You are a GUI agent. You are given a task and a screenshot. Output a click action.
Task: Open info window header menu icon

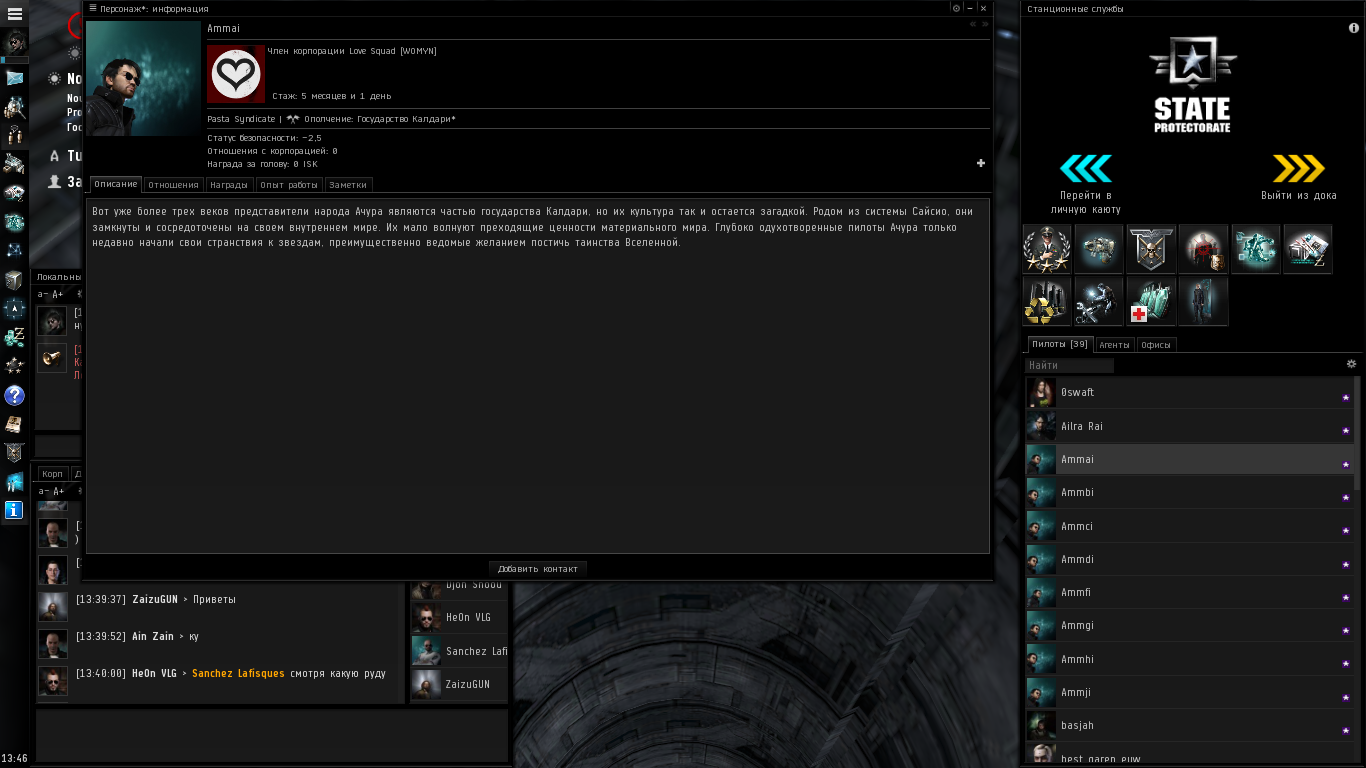click(93, 8)
